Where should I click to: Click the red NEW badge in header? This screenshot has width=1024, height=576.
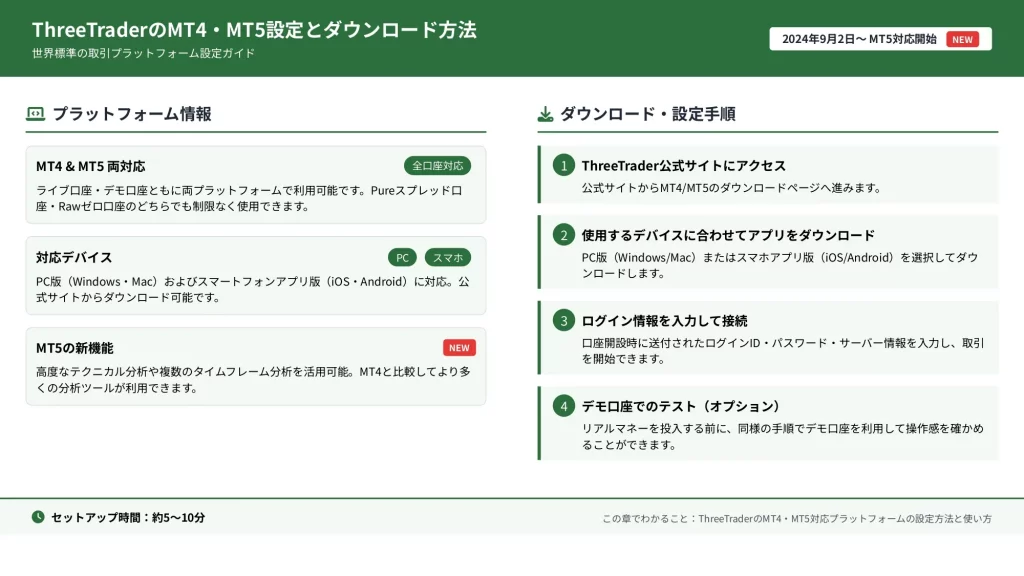tap(962, 39)
